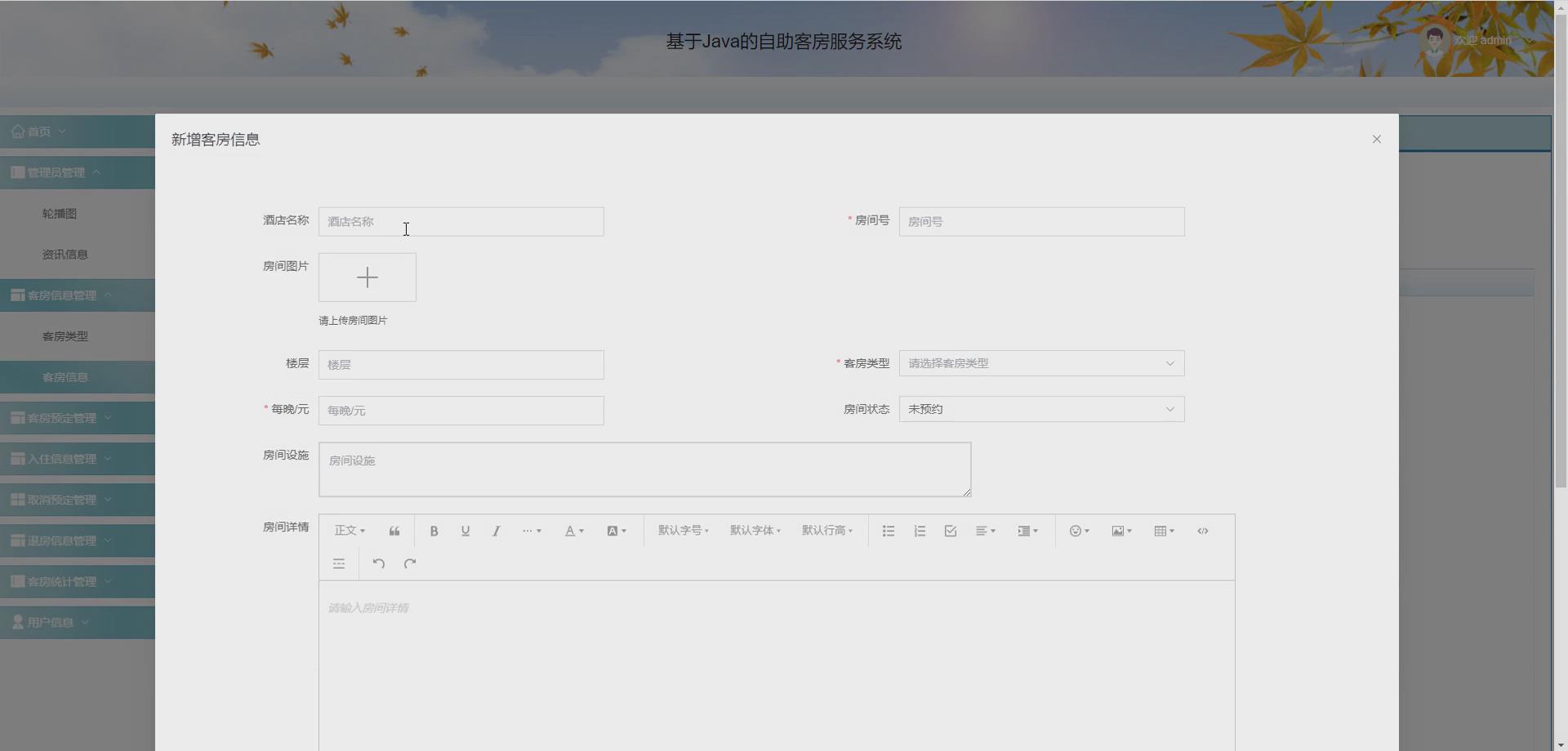
Task: Click the insert ordered list icon
Action: pos(919,531)
